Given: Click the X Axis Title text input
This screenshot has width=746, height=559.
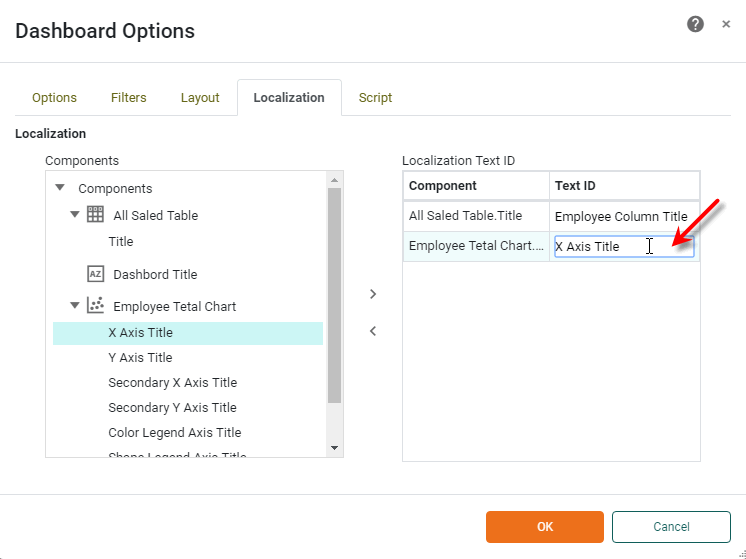Looking at the screenshot, I should coord(600,246).
